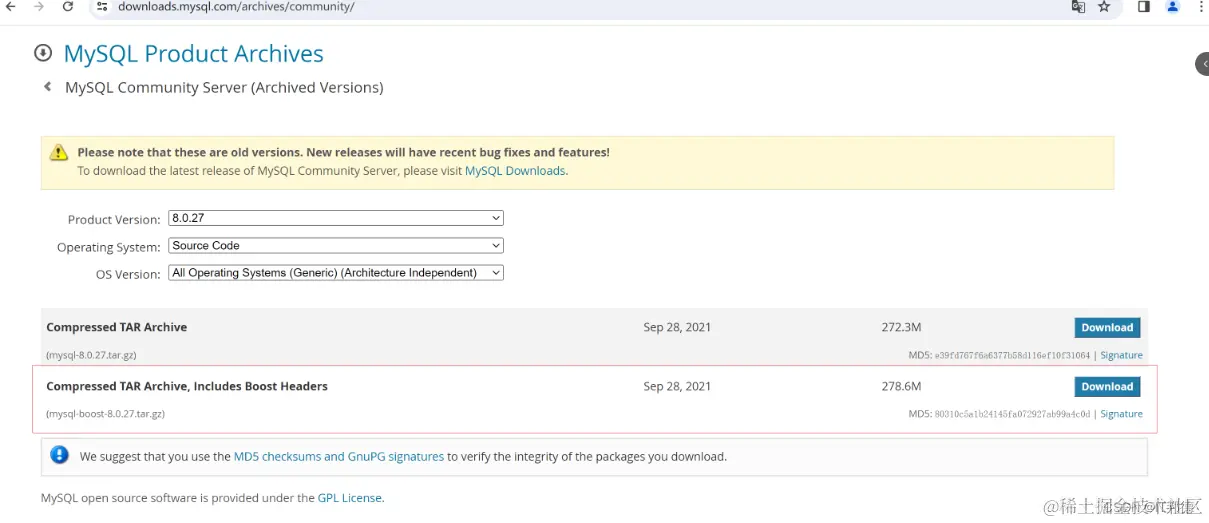This screenshot has width=1209, height=523.
Task: Open the browser three-dot menu
Action: tap(1200, 7)
